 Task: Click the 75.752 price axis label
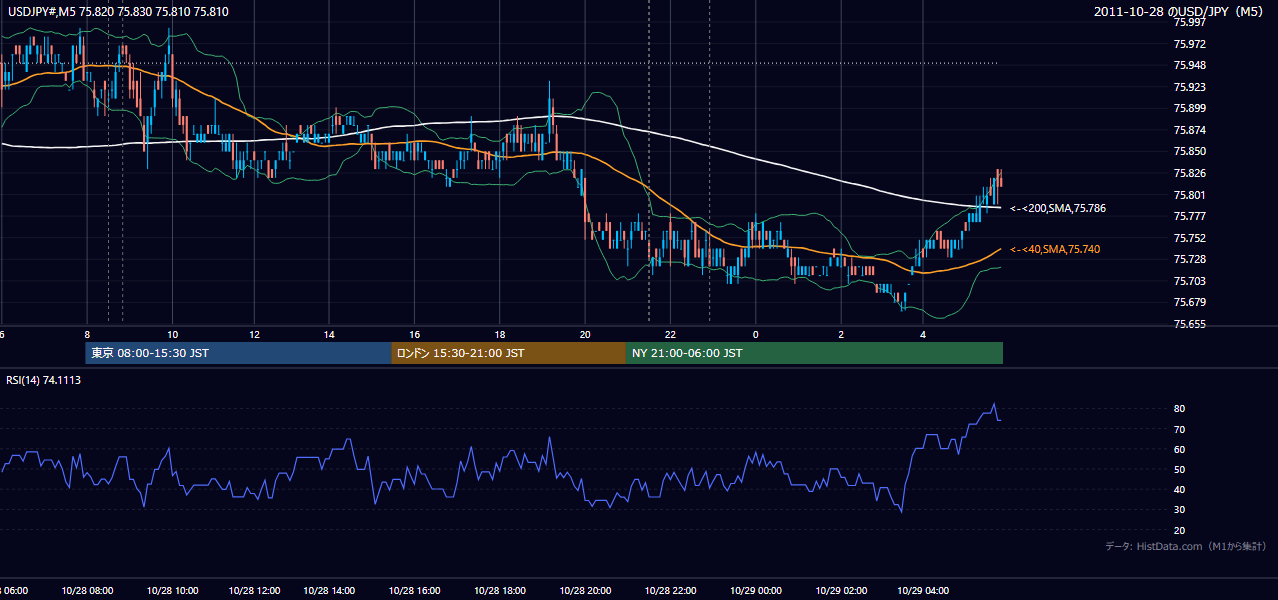coord(1190,238)
